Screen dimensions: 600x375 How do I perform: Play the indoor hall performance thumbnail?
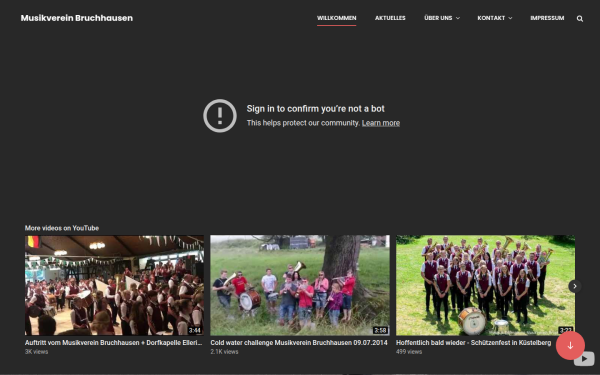(114, 285)
